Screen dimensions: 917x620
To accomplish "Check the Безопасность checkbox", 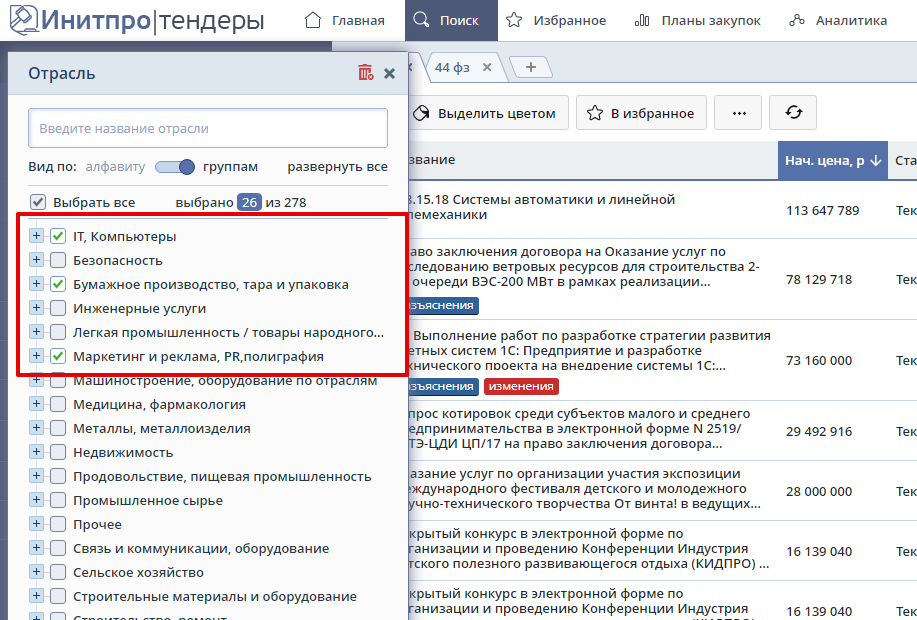I will click(x=58, y=261).
